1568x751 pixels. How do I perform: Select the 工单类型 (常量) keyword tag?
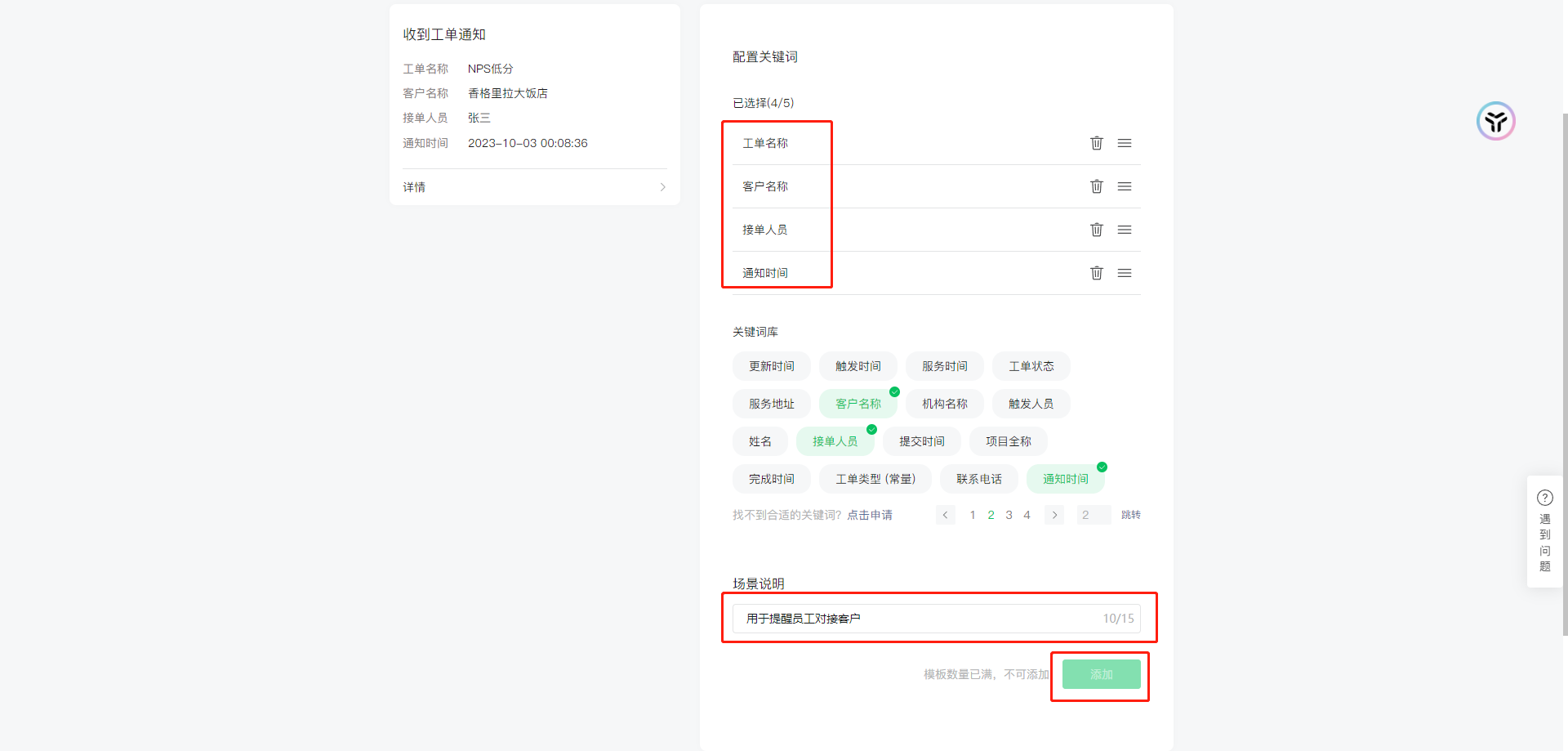[875, 479]
